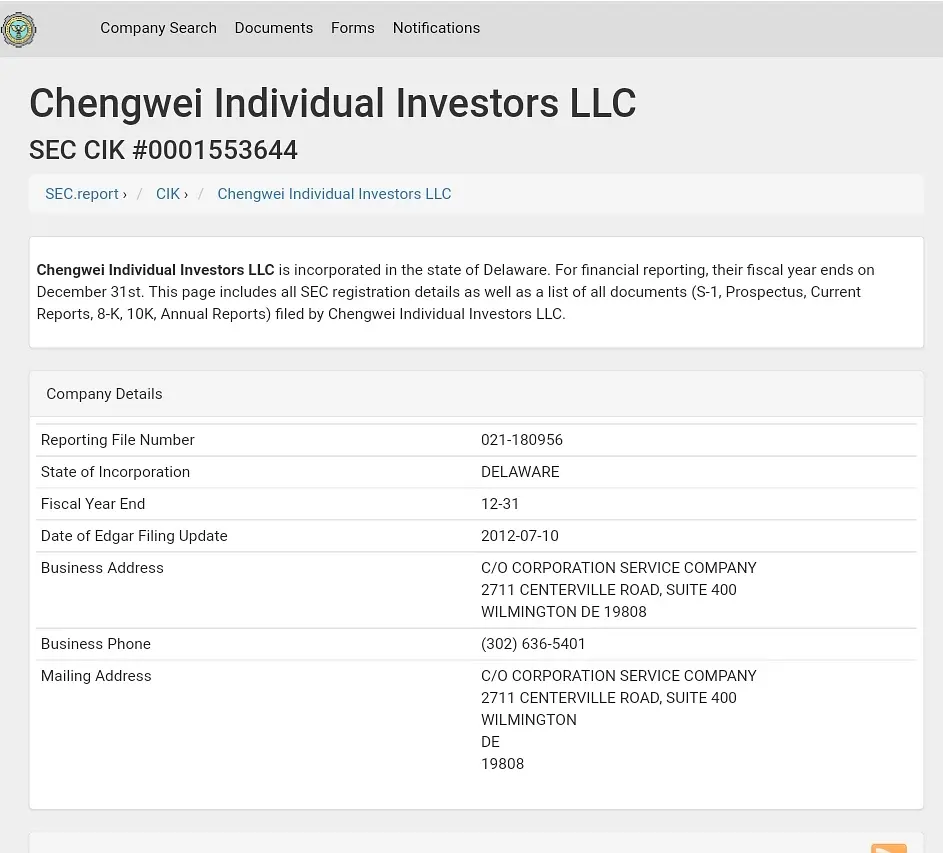Click the Mailing Address row label
This screenshot has width=943, height=853.
[x=96, y=676]
